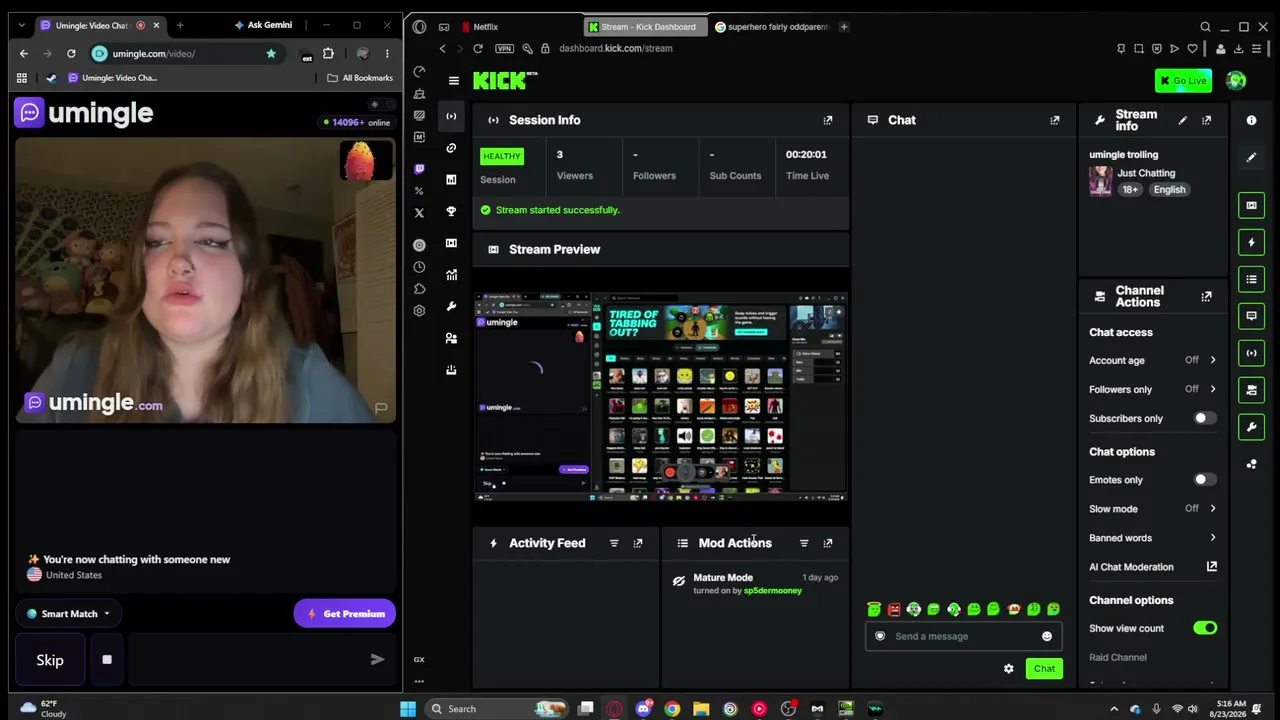
Task: Toggle Mod Actions panel via list rail icon
Action: (x=1251, y=279)
